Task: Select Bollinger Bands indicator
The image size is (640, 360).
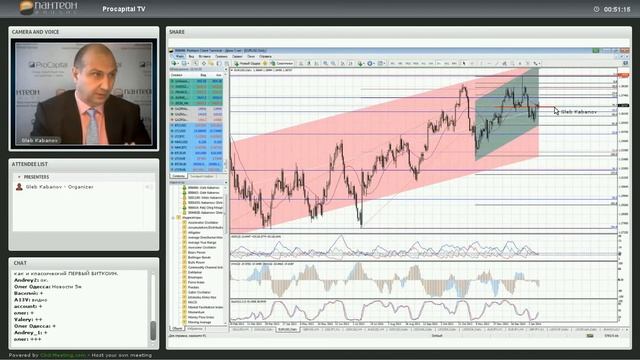Action: [x=199, y=258]
